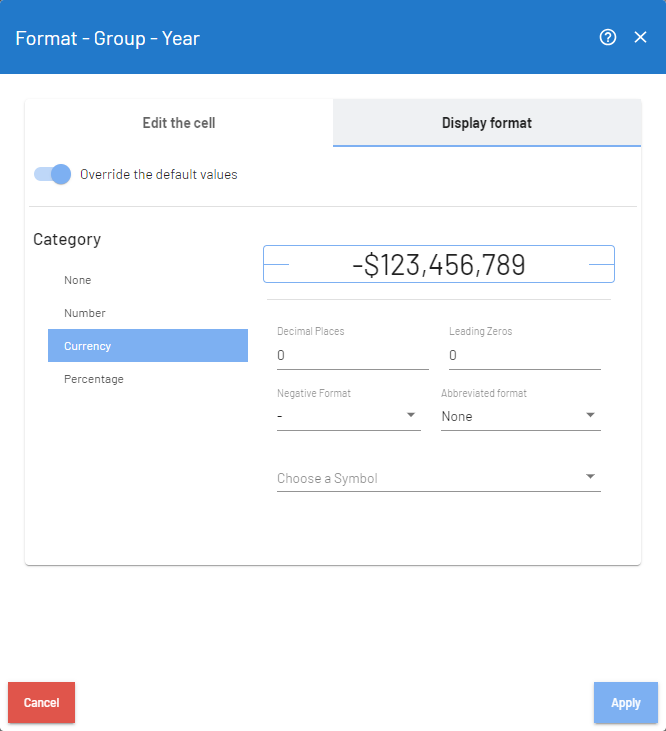The height and width of the screenshot is (731, 666).
Task: Open the Negative Format dropdown
Action: pyautogui.click(x=348, y=416)
